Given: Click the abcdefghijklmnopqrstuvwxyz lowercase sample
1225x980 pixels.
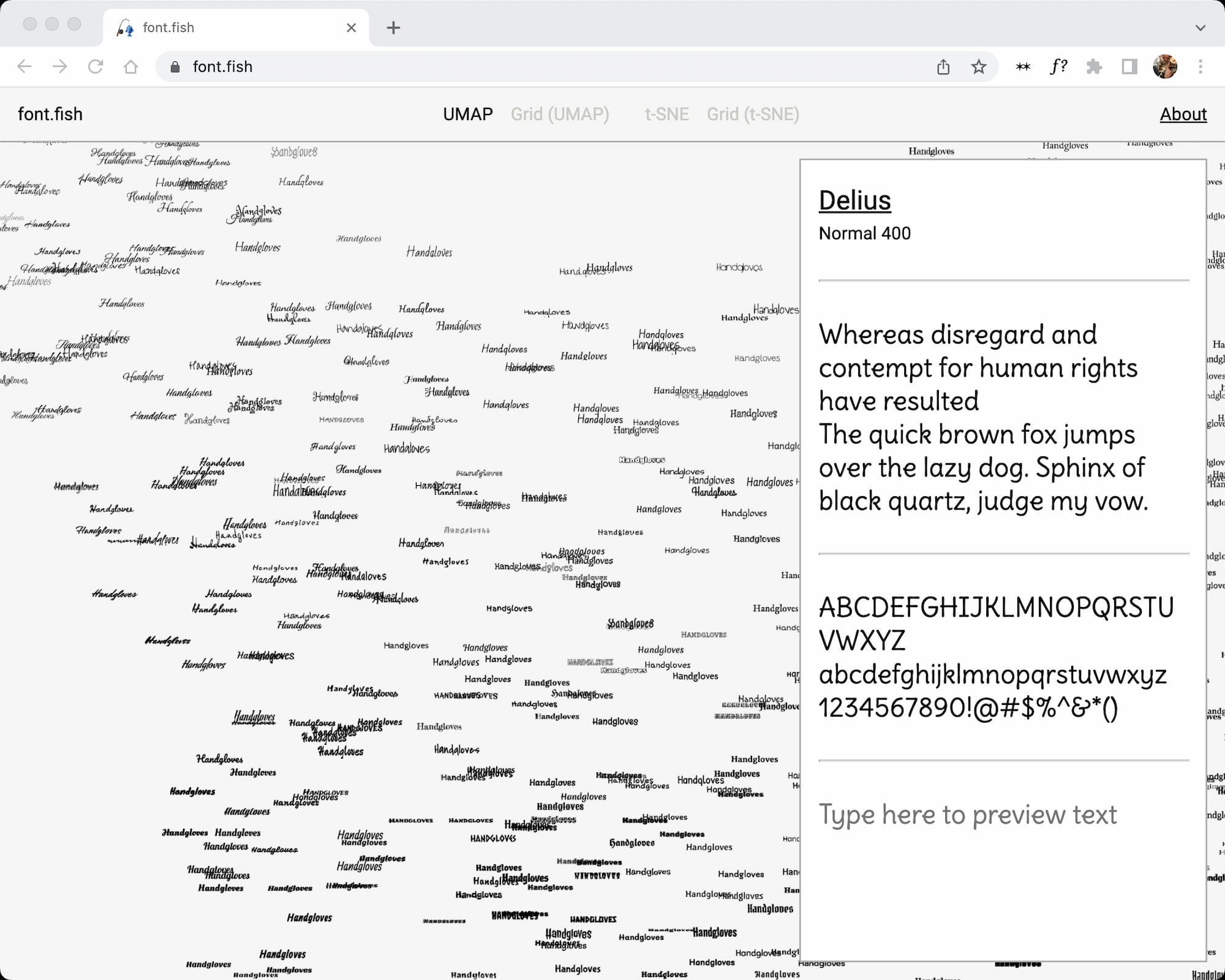Looking at the screenshot, I should tap(992, 675).
